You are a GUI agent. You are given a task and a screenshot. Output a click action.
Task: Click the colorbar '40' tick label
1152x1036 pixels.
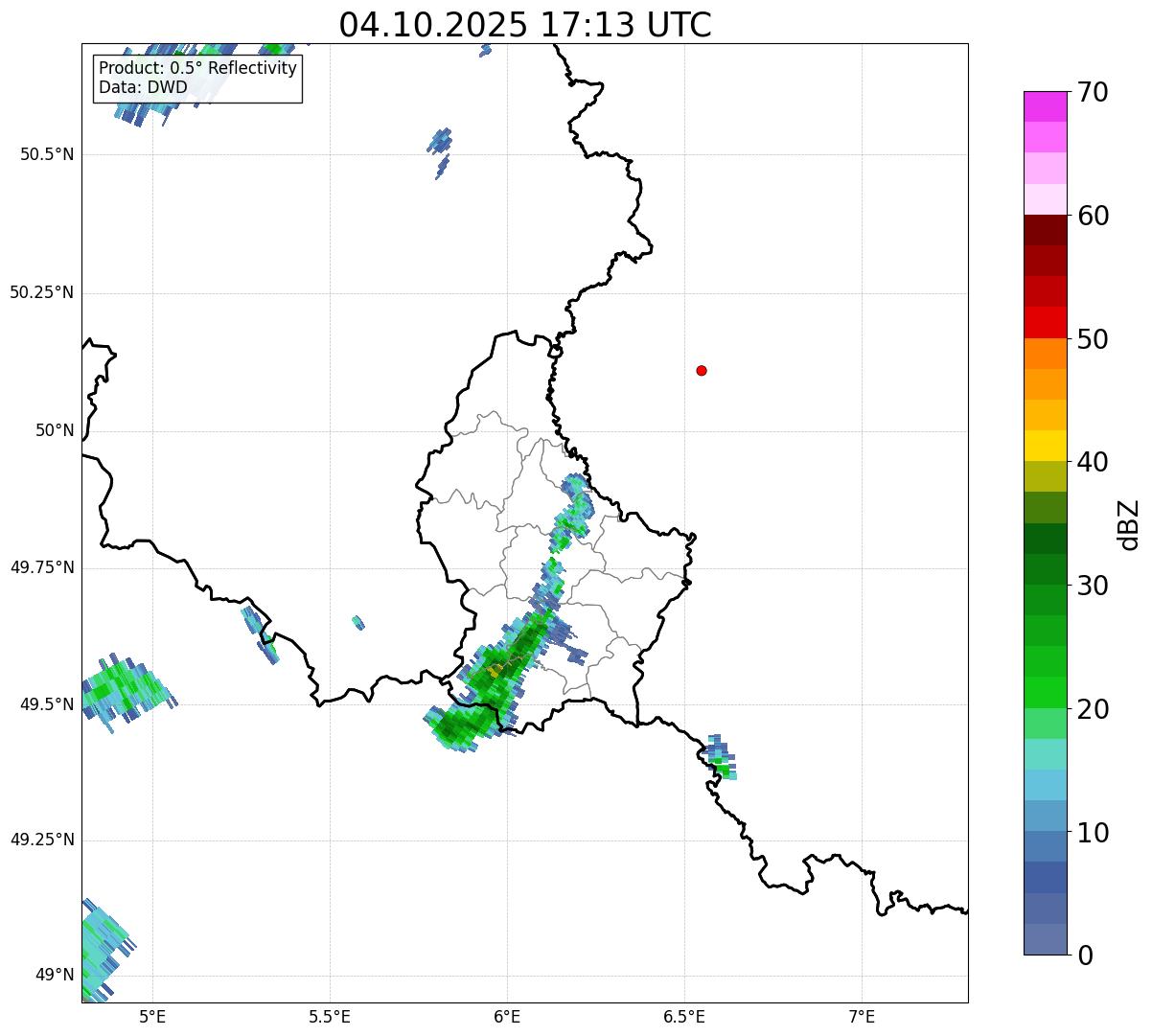(1093, 462)
